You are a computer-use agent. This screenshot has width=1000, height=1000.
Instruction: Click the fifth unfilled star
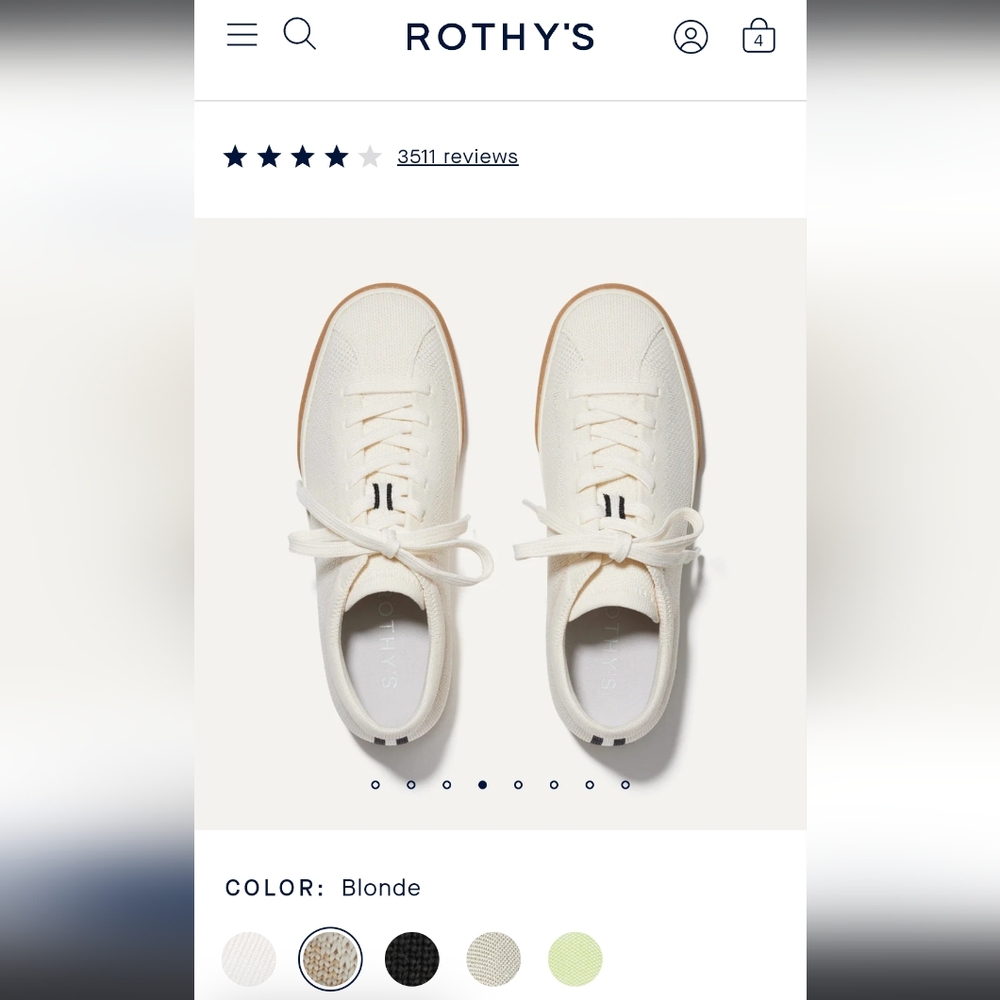[371, 156]
